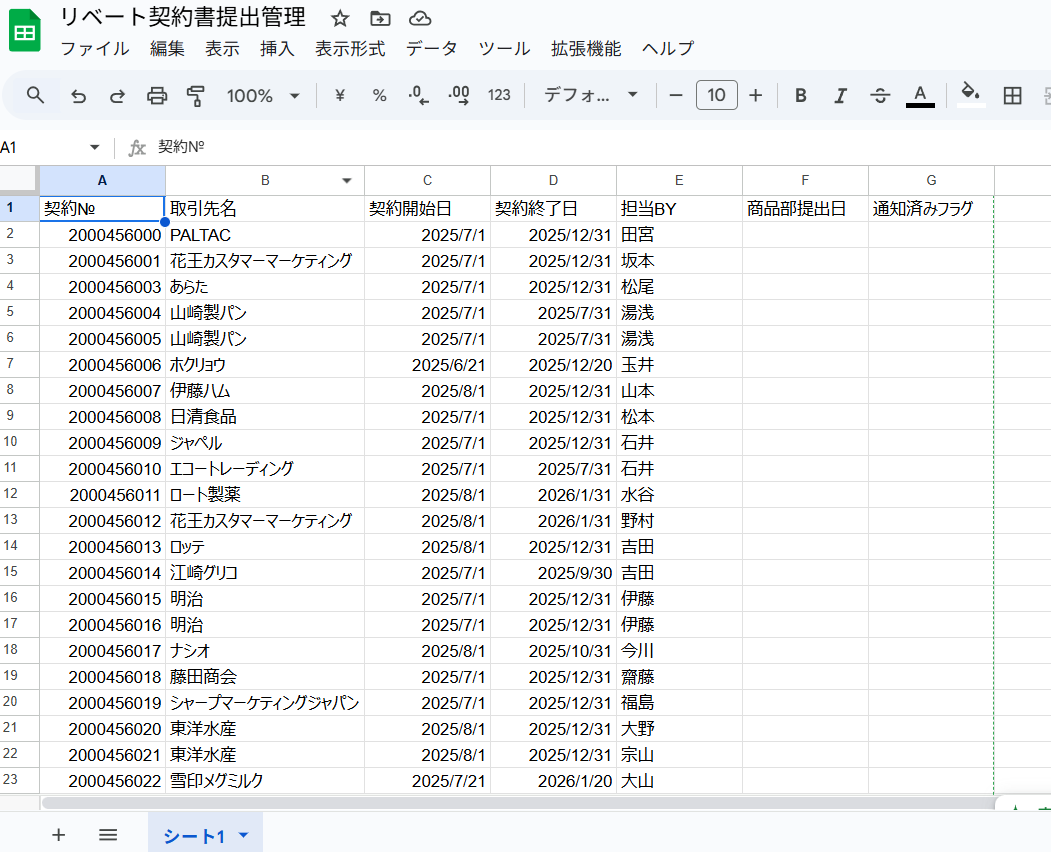Add a new sheet with plus button
This screenshot has width=1051, height=852.
point(58,835)
